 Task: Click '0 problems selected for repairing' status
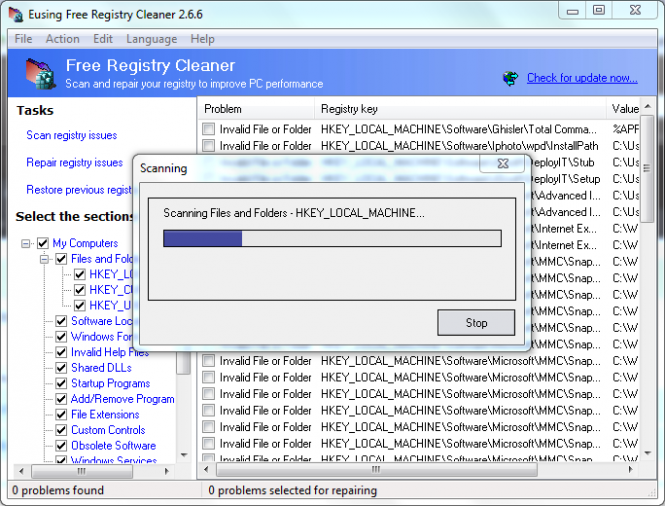[293, 490]
